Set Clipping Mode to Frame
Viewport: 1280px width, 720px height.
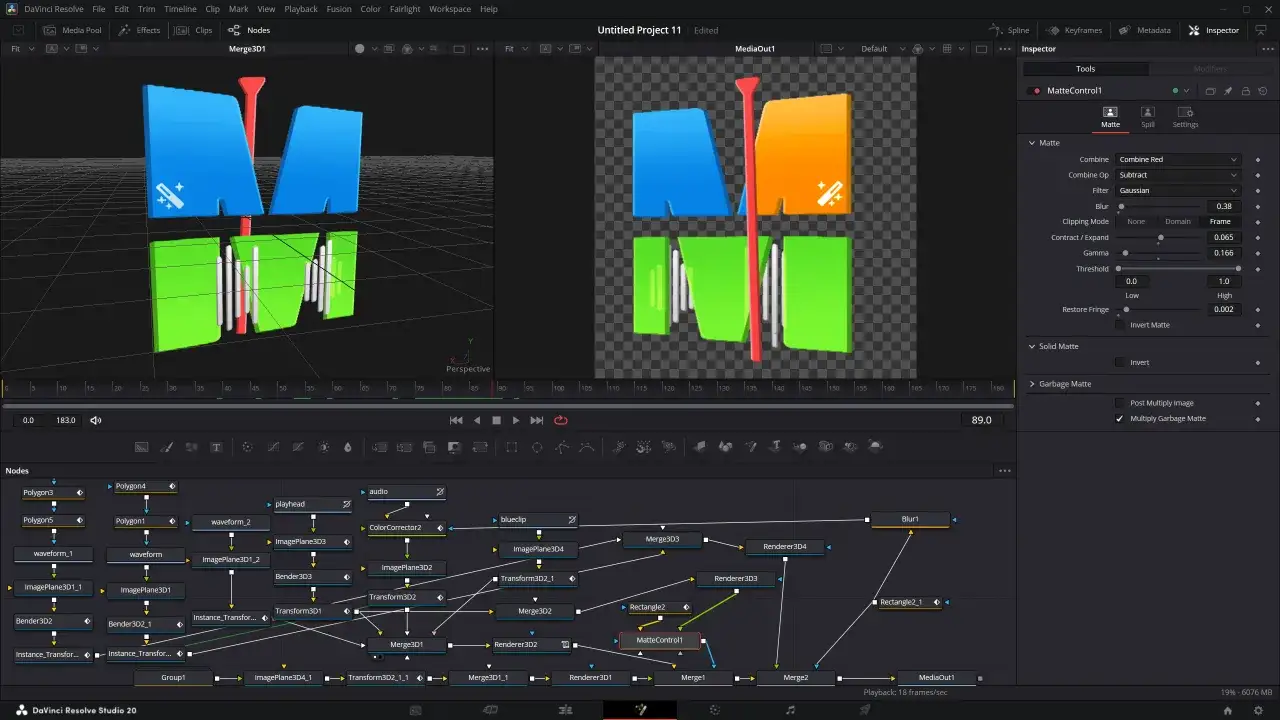click(x=1220, y=221)
